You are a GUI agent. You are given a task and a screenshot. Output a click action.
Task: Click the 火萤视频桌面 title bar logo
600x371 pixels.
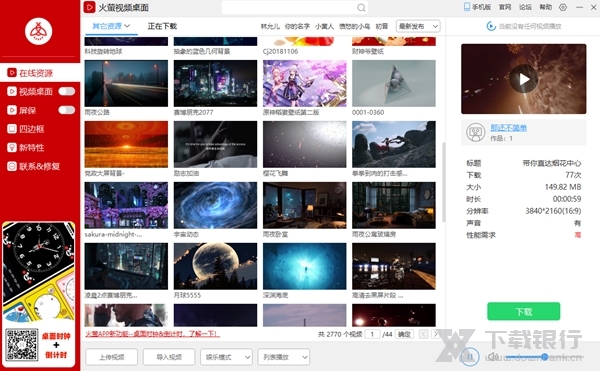(89, 7)
